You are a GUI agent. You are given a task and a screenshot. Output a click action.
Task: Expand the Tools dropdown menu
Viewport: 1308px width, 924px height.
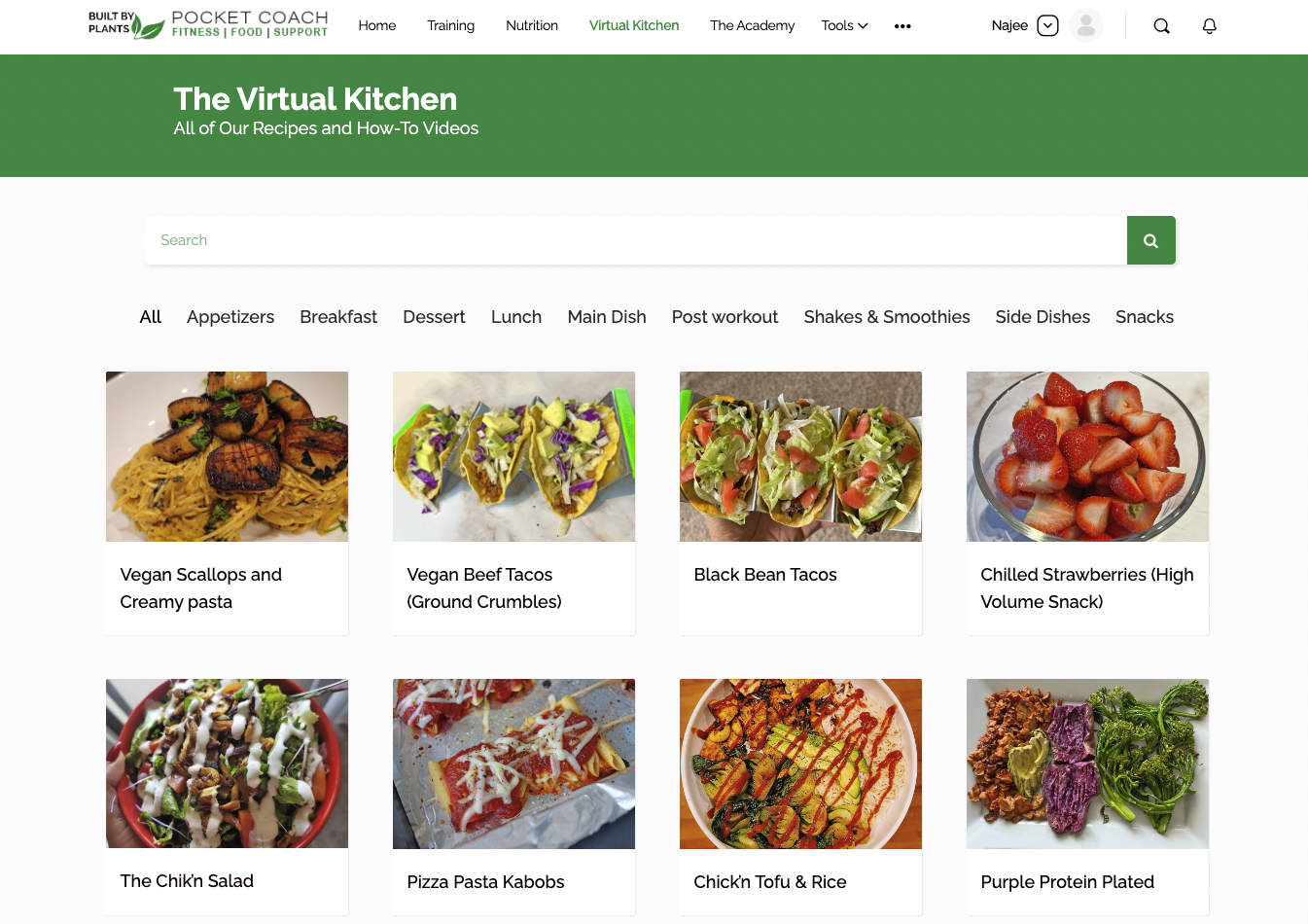pyautogui.click(x=844, y=25)
